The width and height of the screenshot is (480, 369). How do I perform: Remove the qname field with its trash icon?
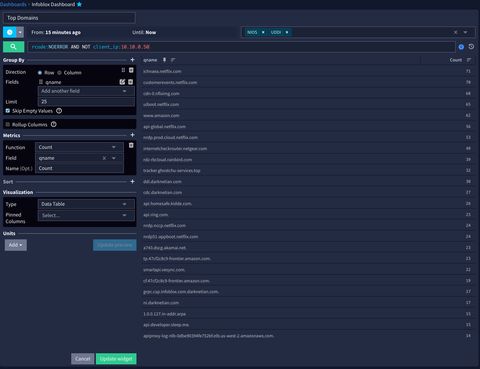[x=131, y=82]
